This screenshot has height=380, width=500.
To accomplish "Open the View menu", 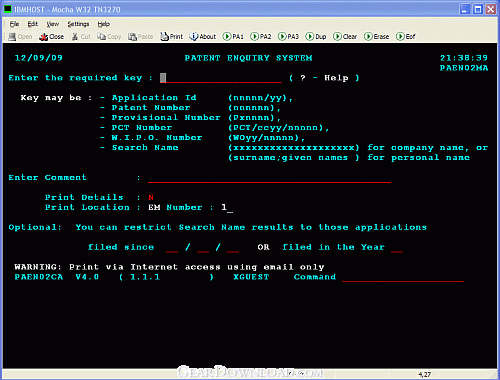I will pos(53,24).
